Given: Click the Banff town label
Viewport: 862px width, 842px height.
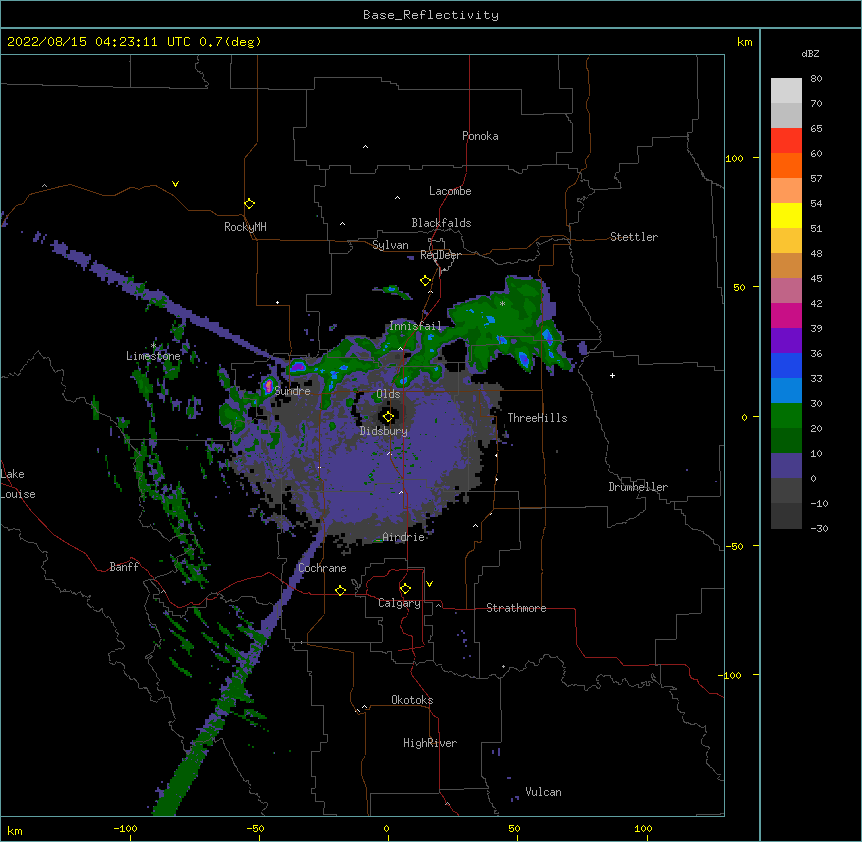Looking at the screenshot, I should click(x=124, y=567).
